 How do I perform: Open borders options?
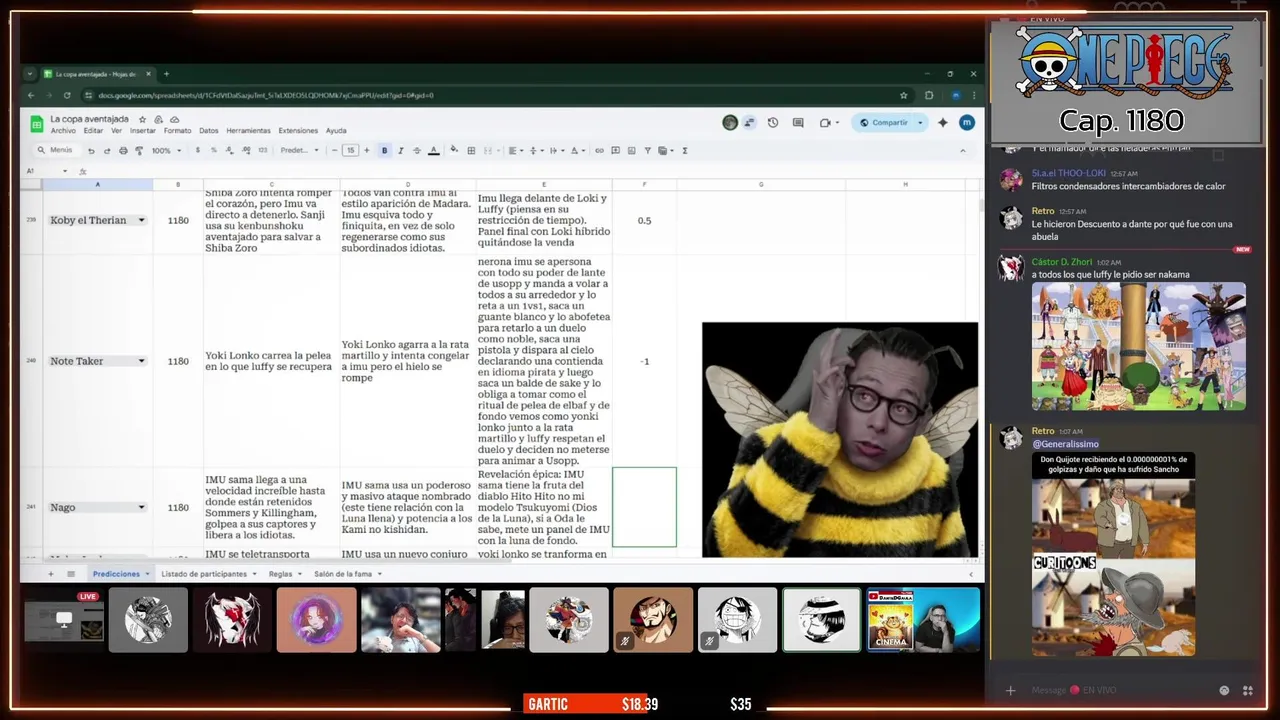471,150
